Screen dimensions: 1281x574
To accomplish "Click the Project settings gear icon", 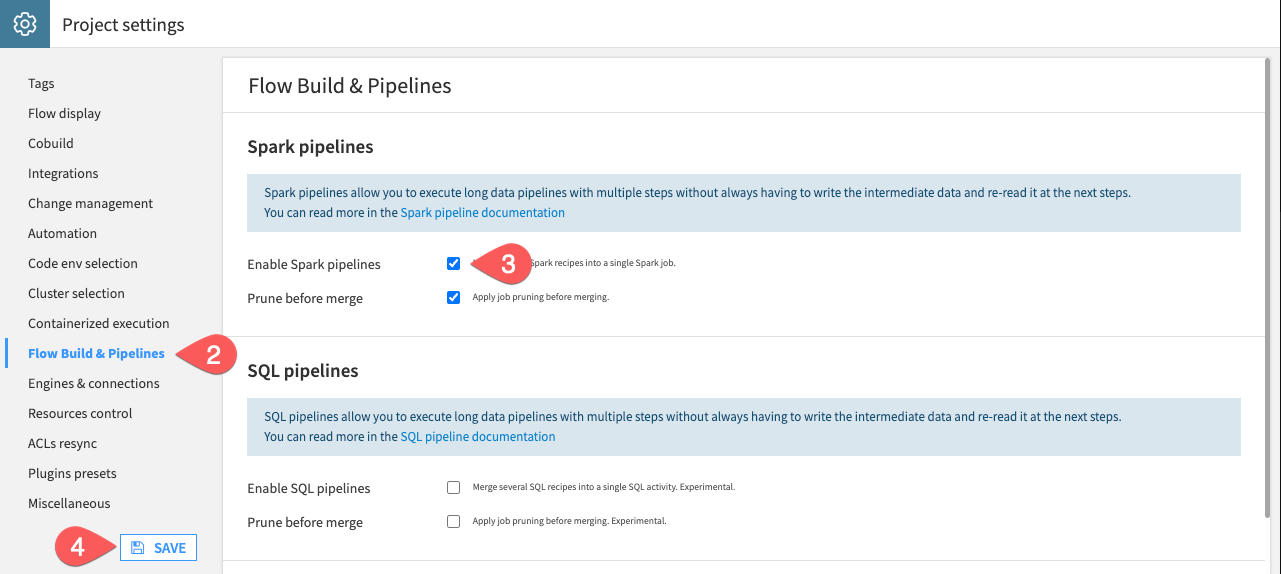I will point(24,24).
